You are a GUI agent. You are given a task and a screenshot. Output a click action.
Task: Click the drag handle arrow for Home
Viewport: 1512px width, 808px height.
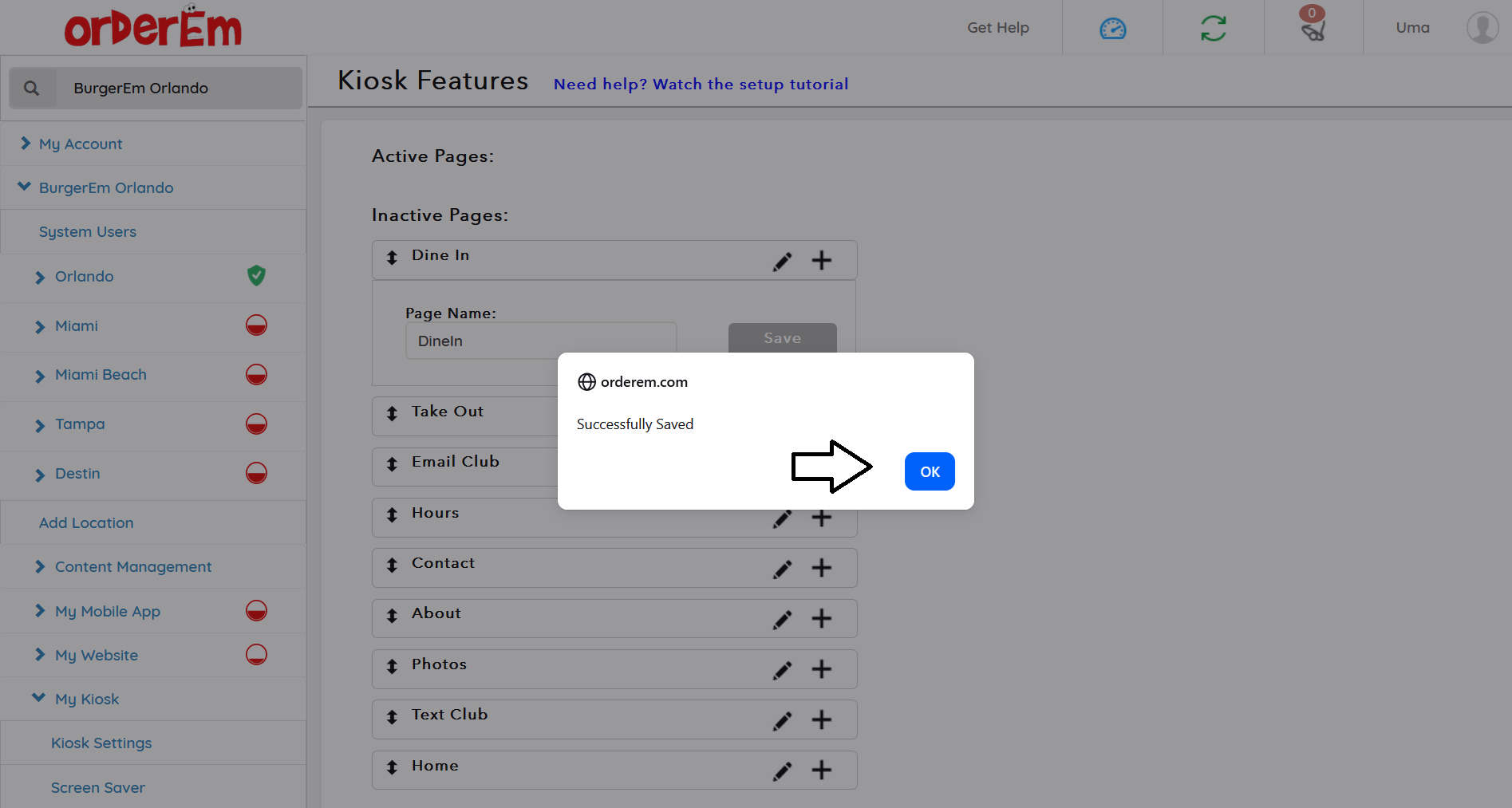coord(392,767)
